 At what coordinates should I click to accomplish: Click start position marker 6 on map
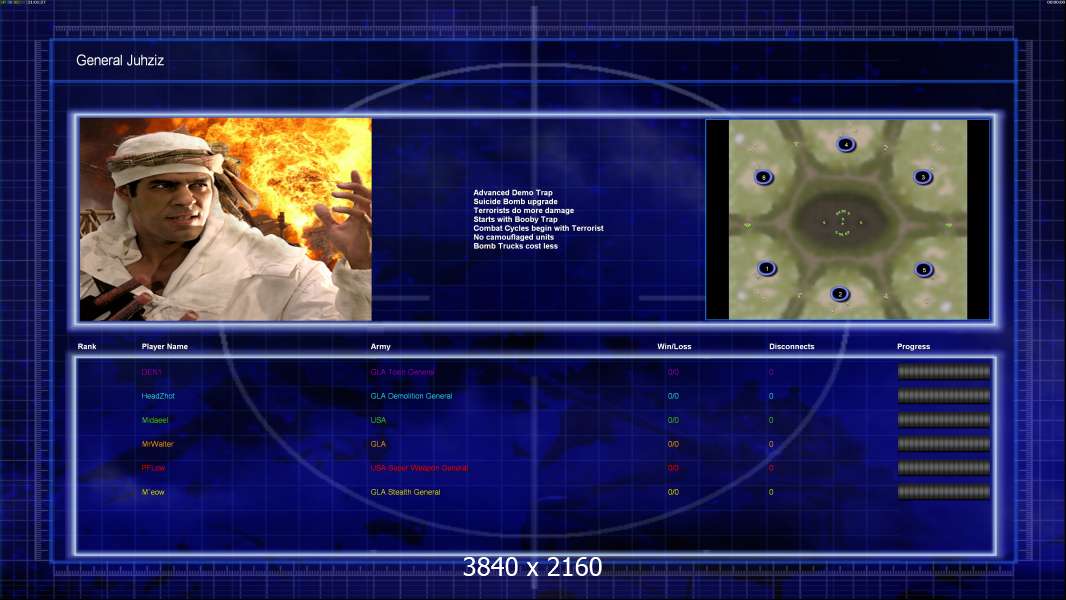pyautogui.click(x=763, y=177)
